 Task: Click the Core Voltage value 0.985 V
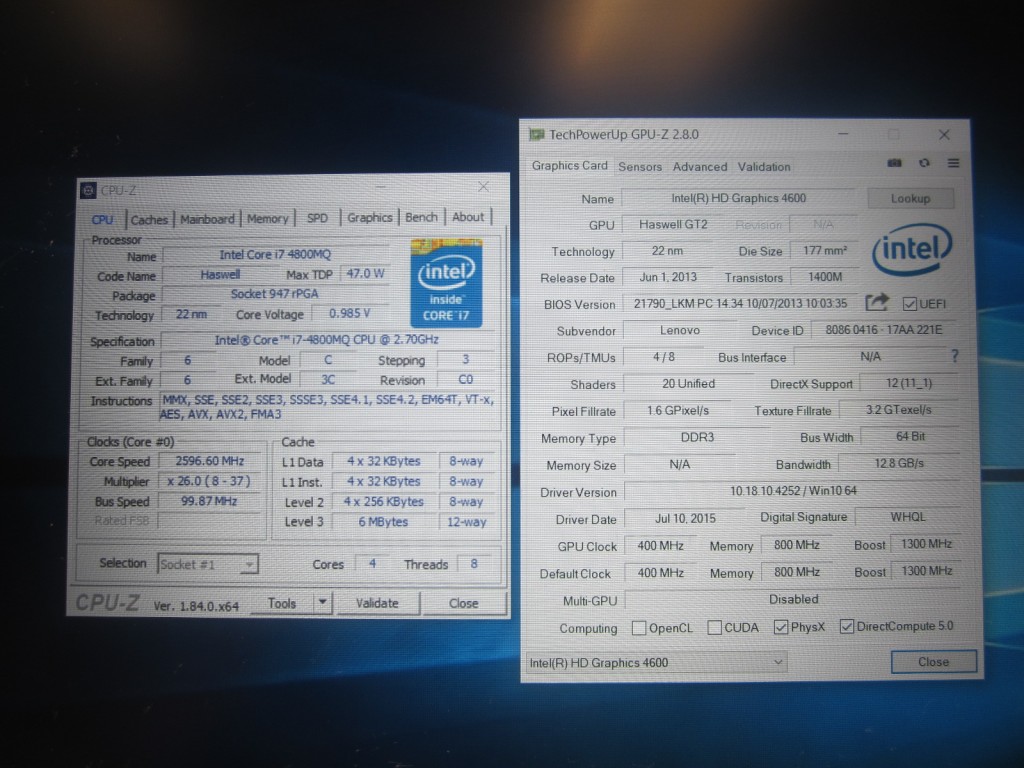pos(350,313)
